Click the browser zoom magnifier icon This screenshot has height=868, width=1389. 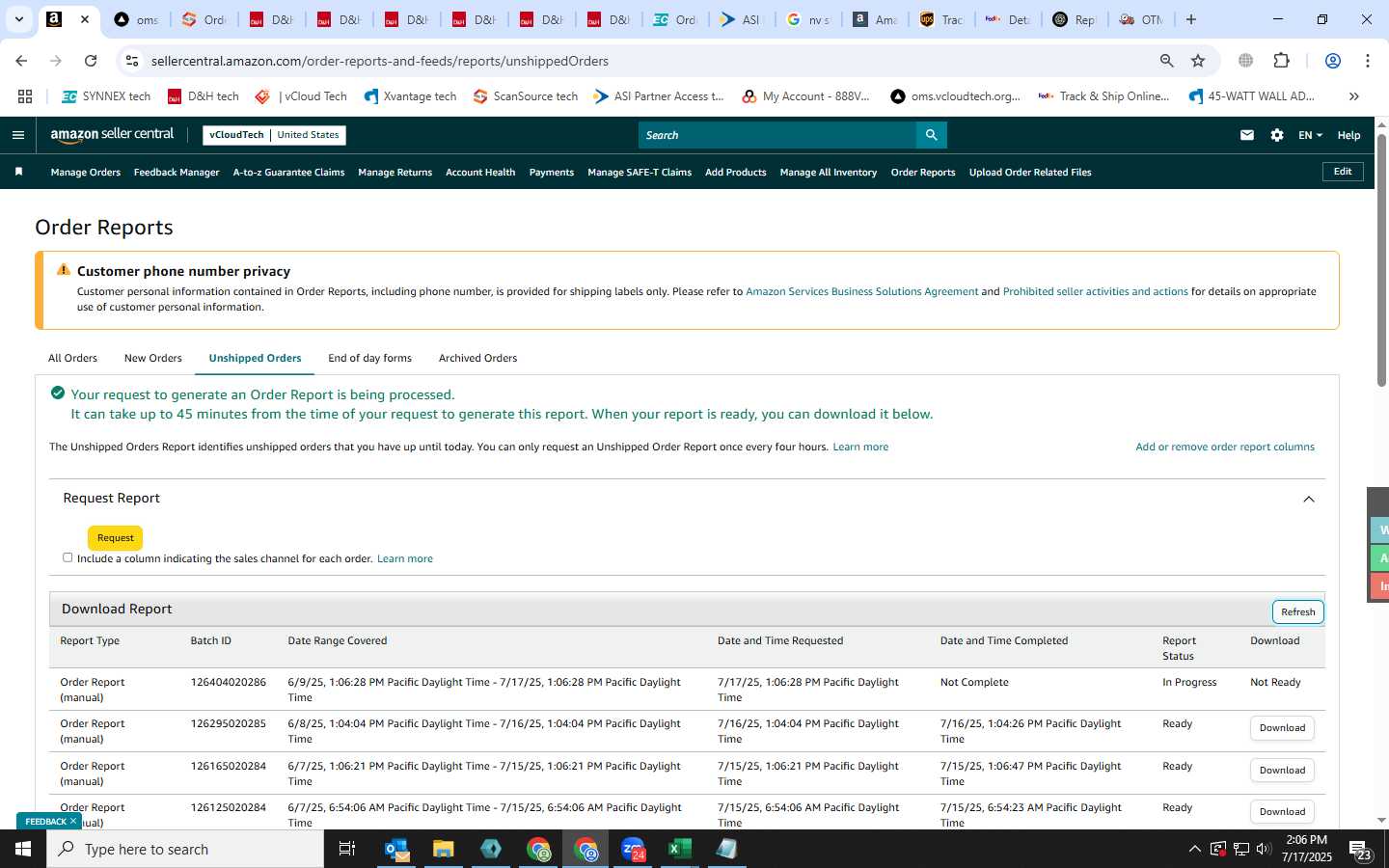coord(1166,61)
